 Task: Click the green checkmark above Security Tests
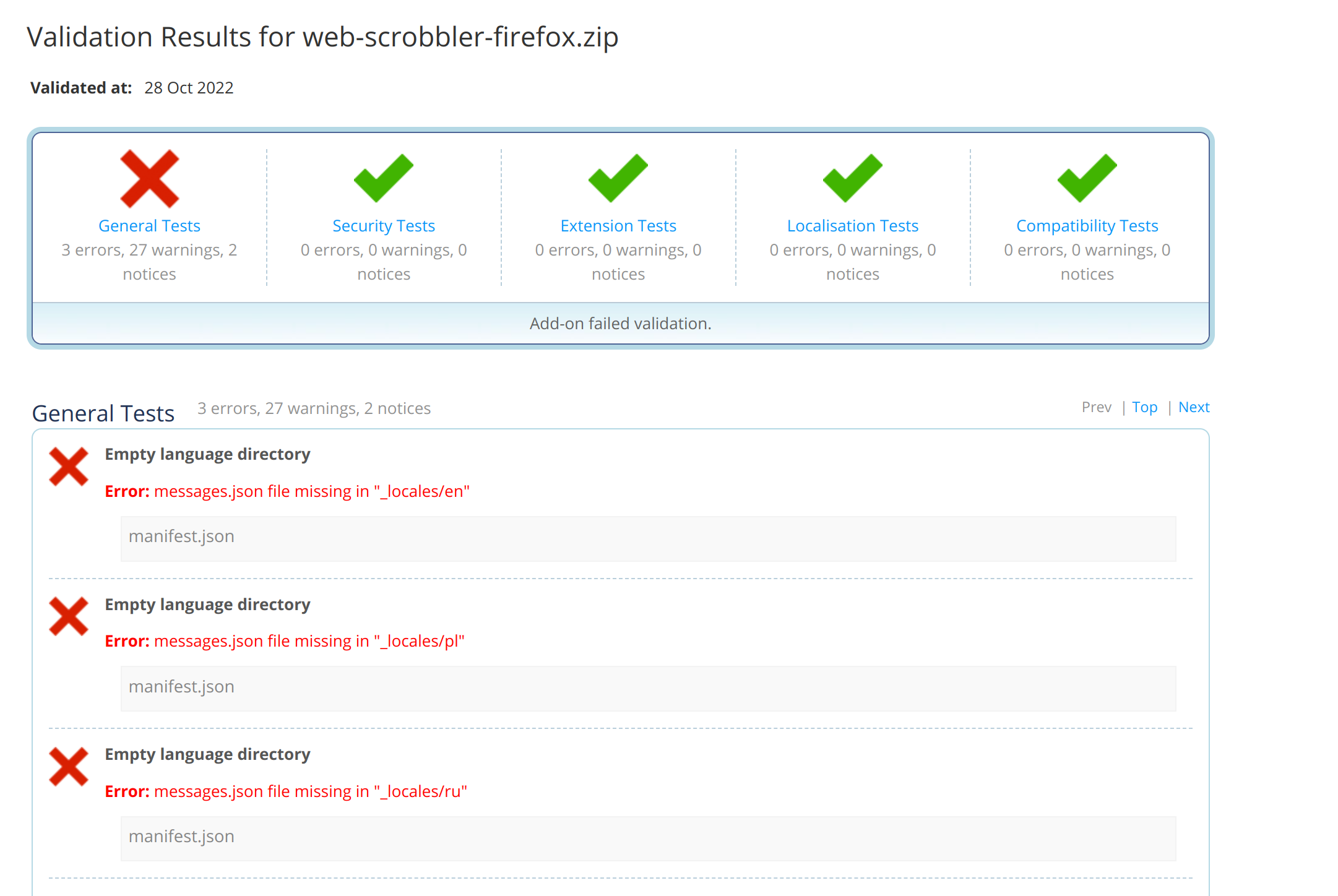tap(383, 179)
